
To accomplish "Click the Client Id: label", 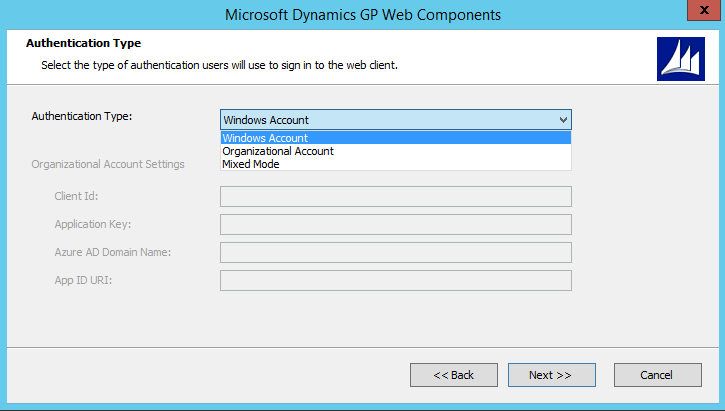I will (76, 196).
